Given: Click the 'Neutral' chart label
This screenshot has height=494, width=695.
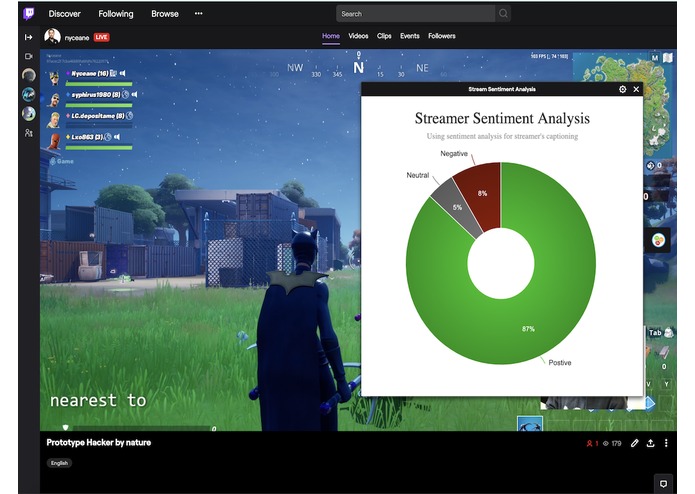Looking at the screenshot, I should (418, 175).
